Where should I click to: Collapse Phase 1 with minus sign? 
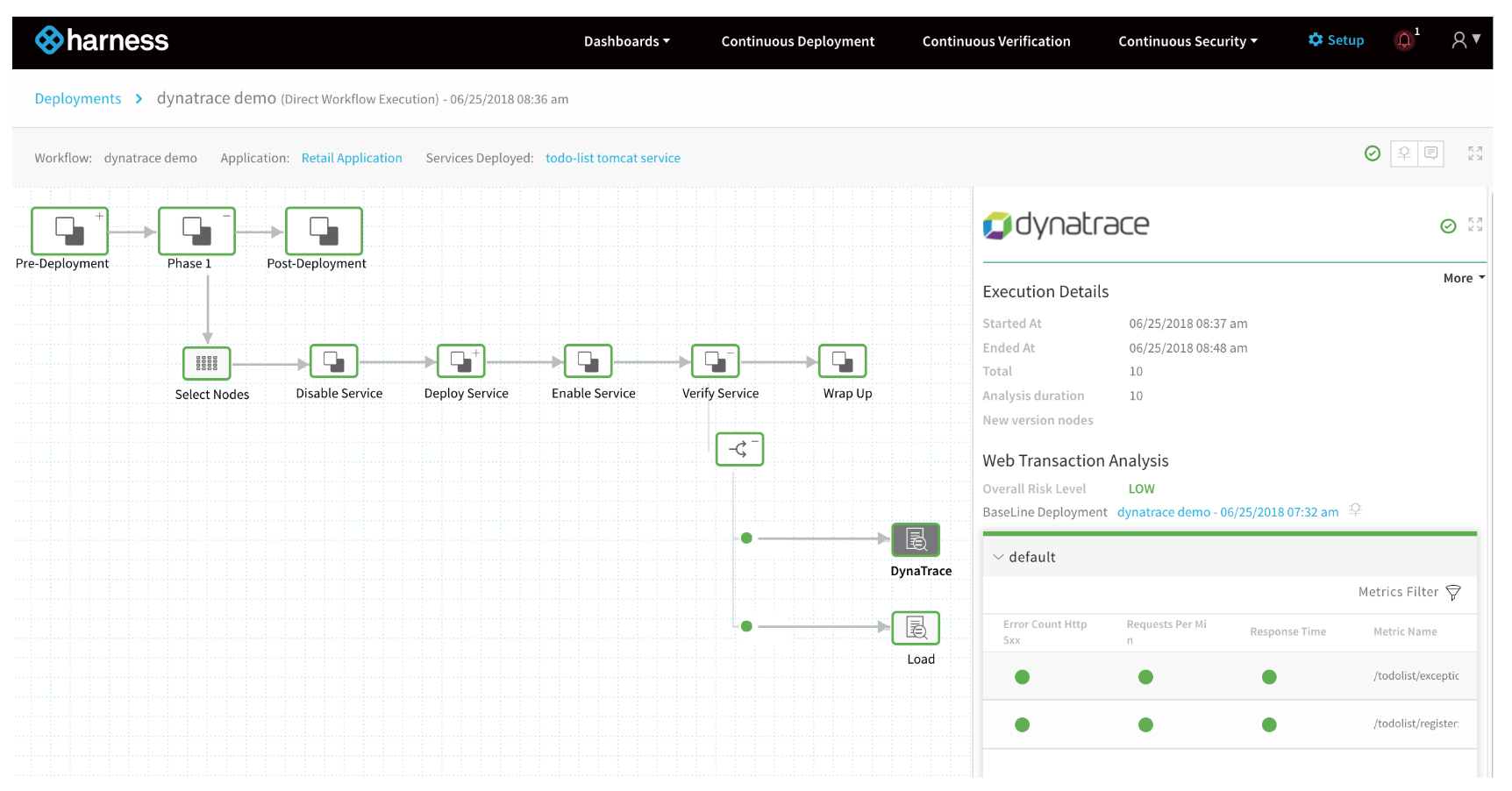click(x=226, y=215)
